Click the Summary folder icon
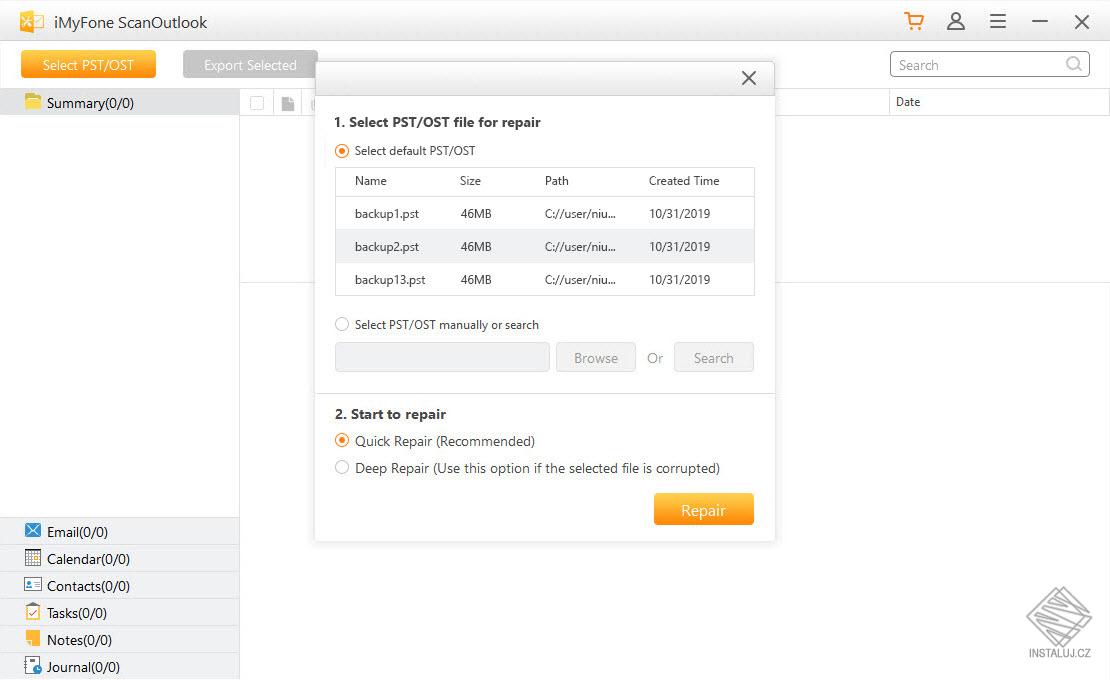Viewport: 1110px width, 680px height. (x=33, y=102)
